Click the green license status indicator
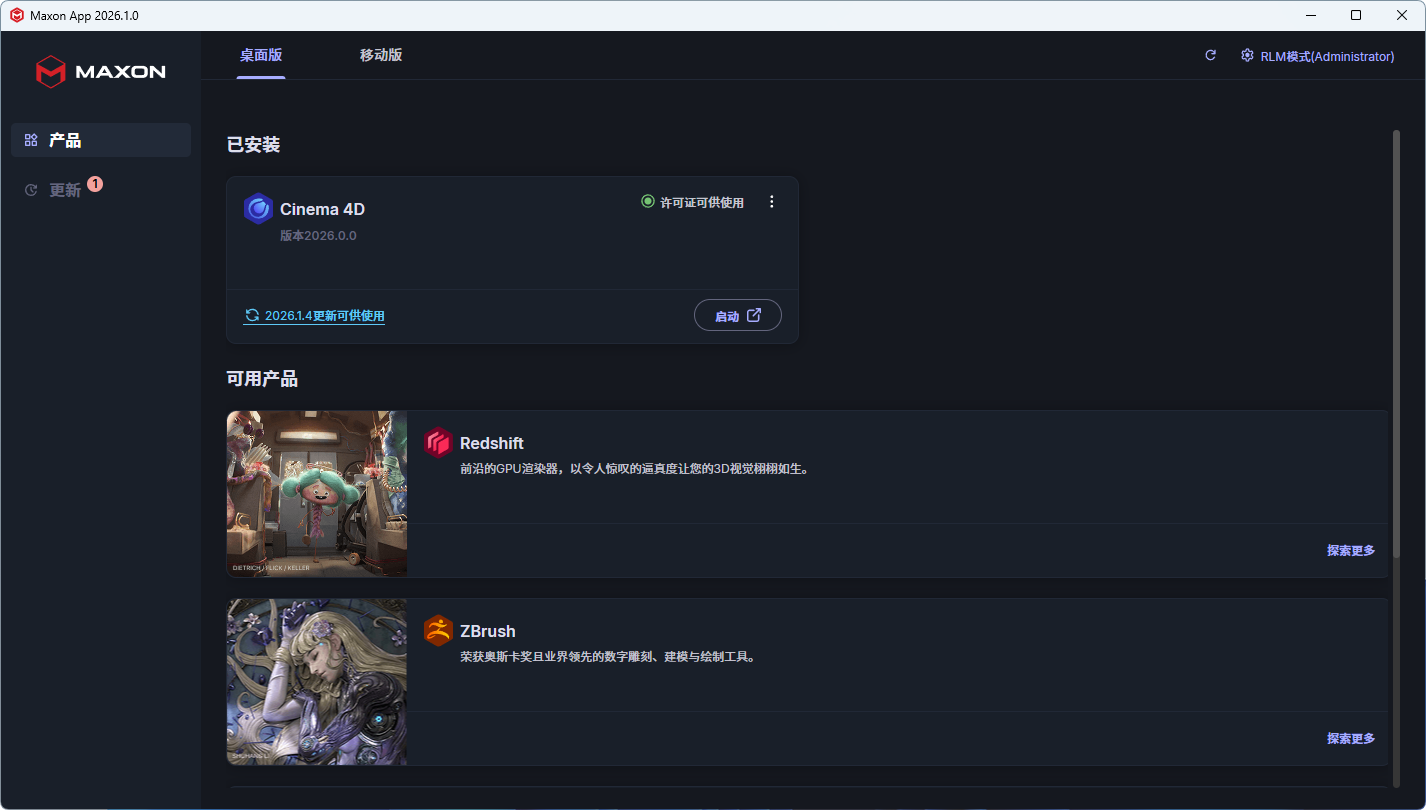1426x810 pixels. tap(647, 202)
